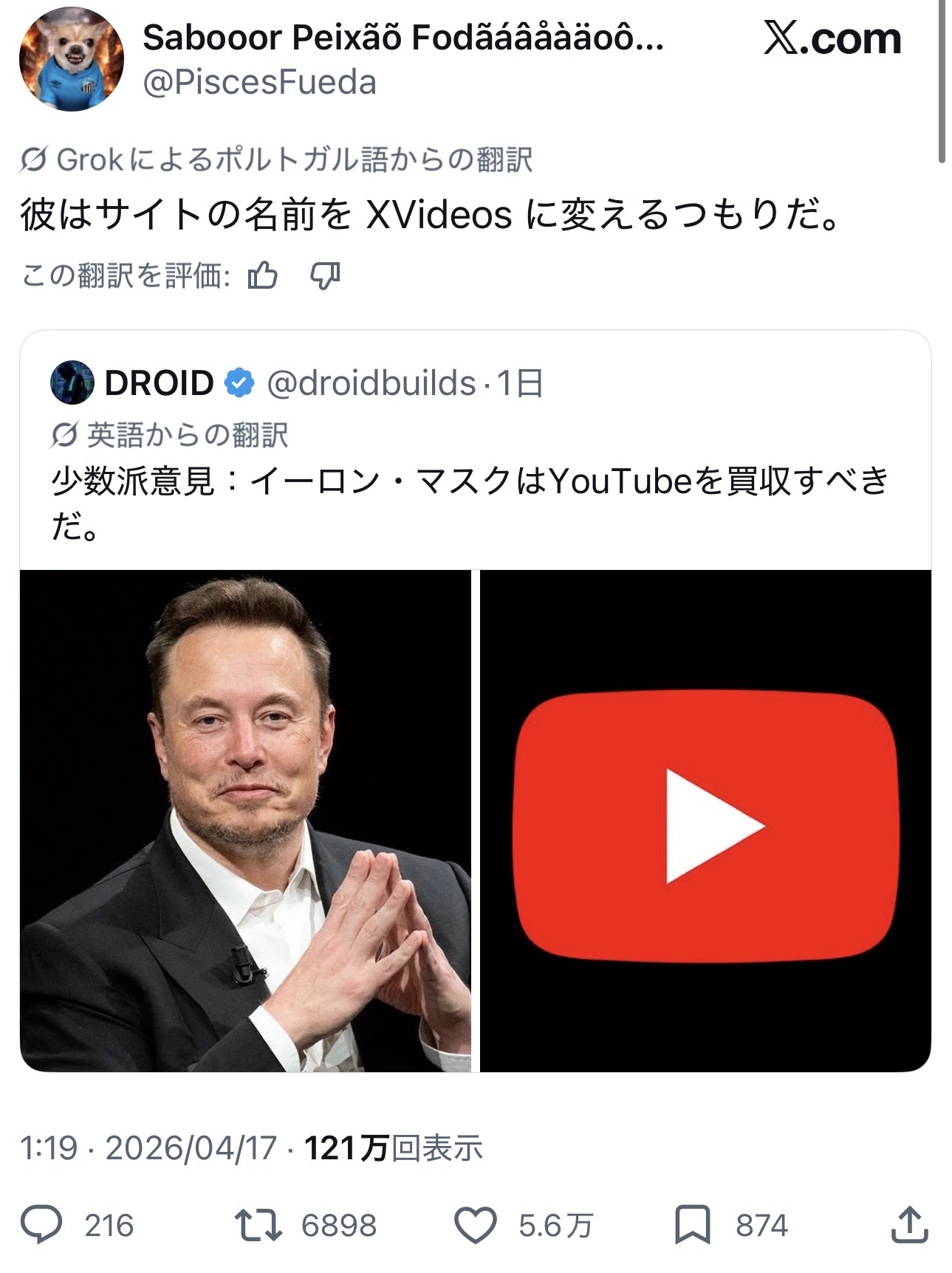Like the post with heart icon
This screenshot has width=952, height=1273.
click(475, 1226)
